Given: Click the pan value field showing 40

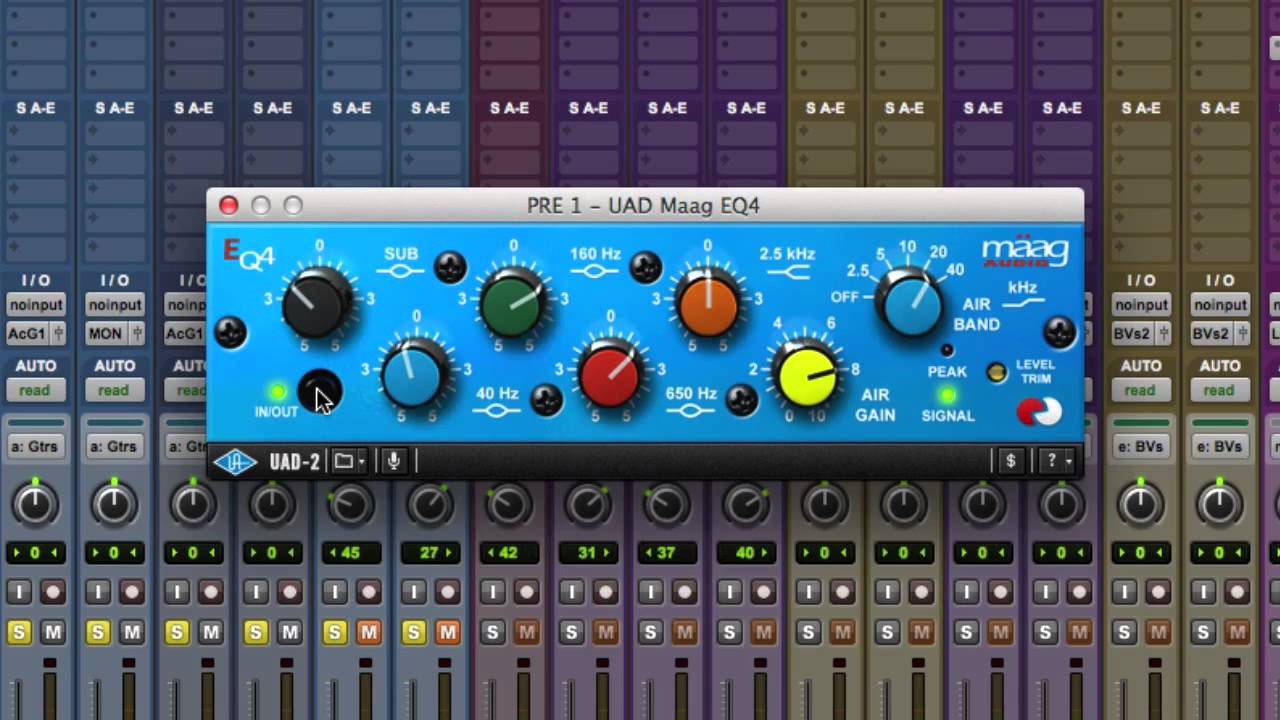Looking at the screenshot, I should coord(746,553).
